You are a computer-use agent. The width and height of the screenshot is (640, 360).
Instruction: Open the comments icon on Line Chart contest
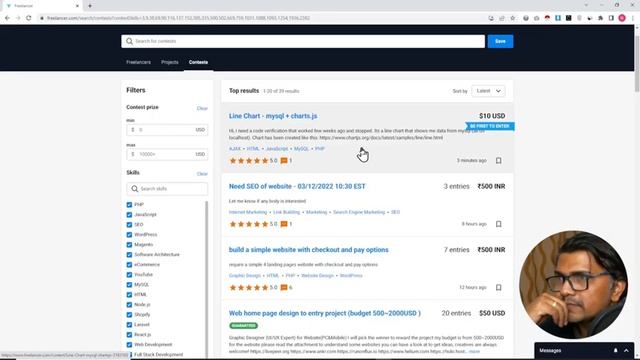[x=284, y=161]
